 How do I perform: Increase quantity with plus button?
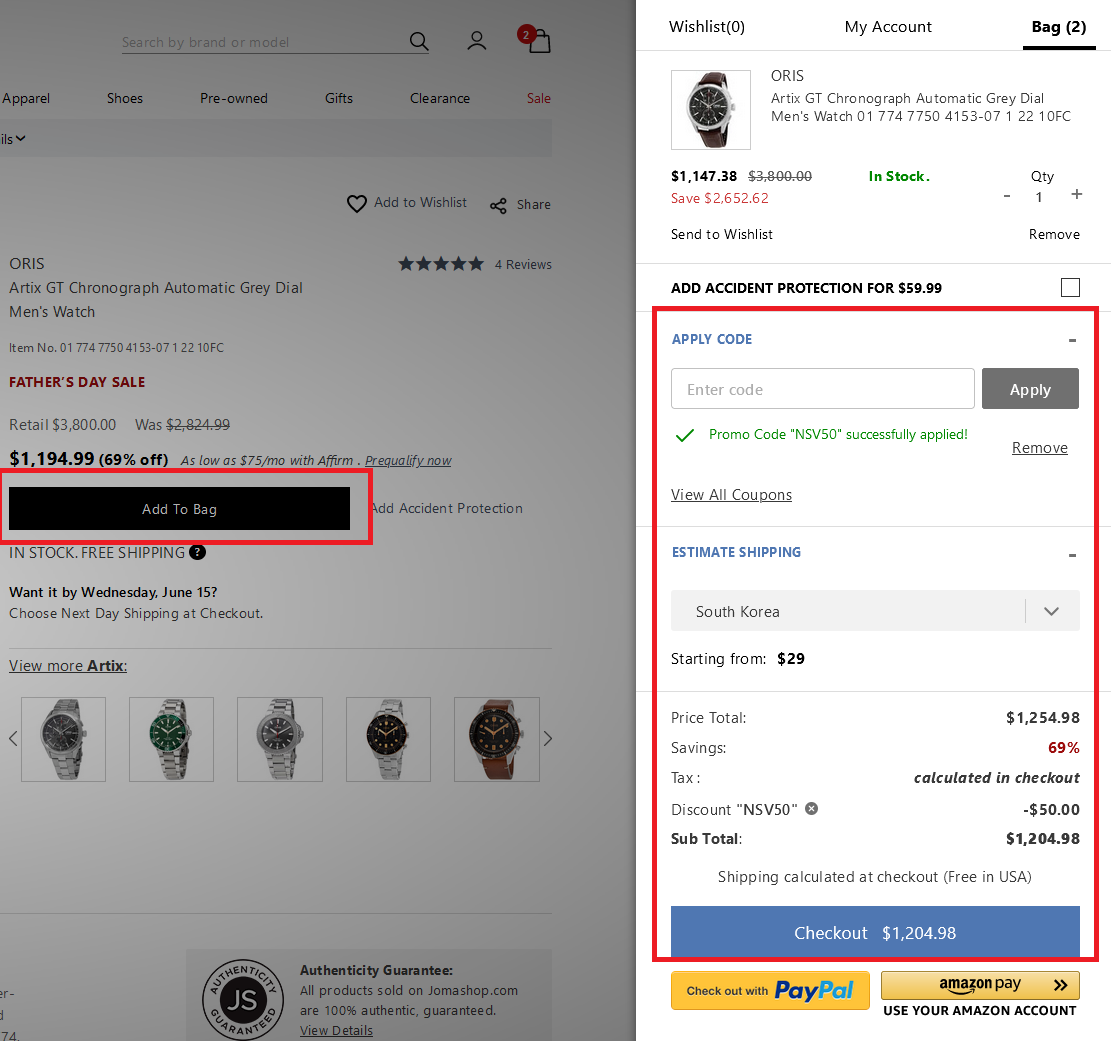coord(1076,194)
